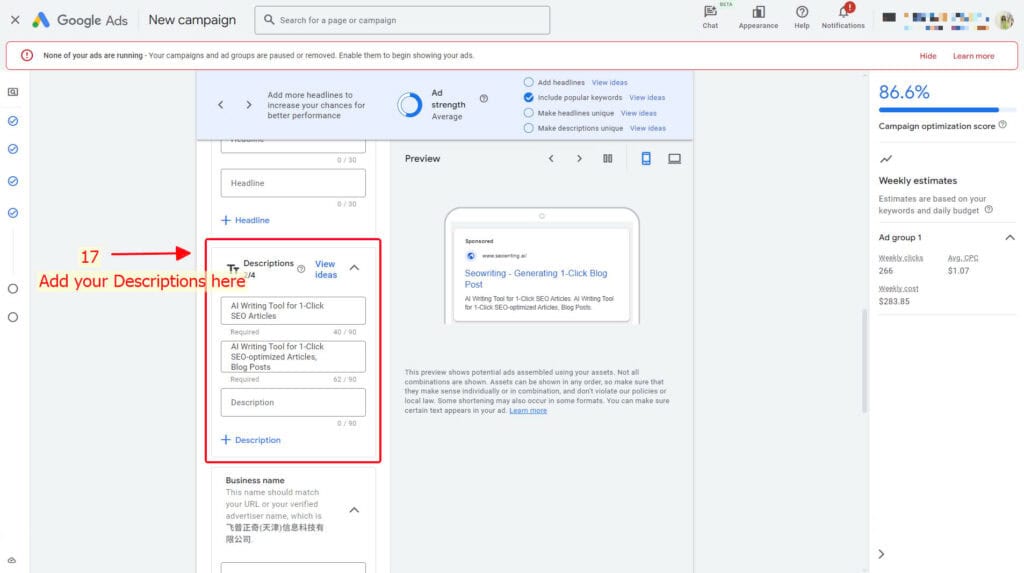Toggle Make descriptions unique option
Image resolution: width=1024 pixels, height=573 pixels.
(528, 128)
